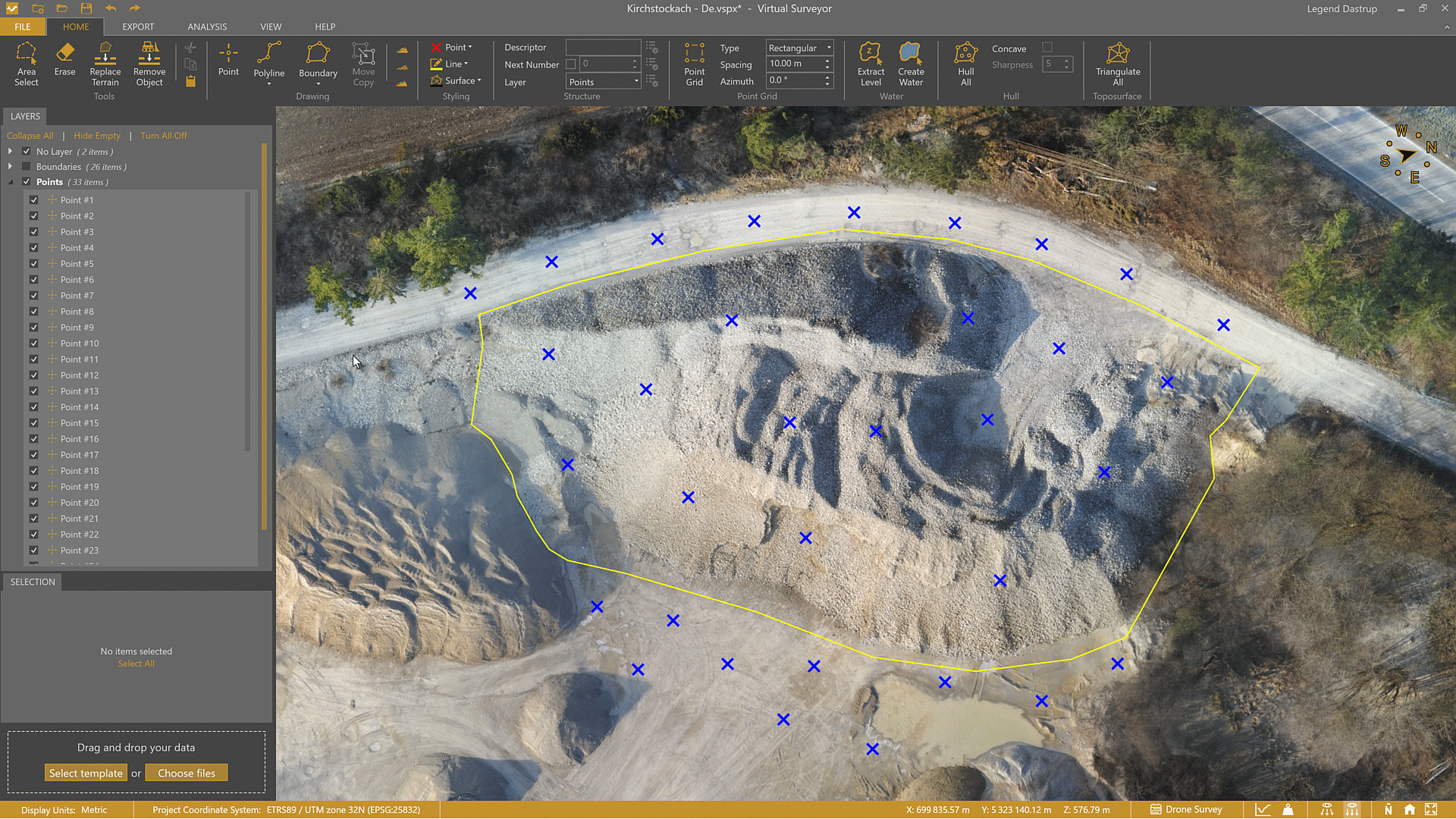Click the Turn All Off link
The height and width of the screenshot is (819, 1456).
coord(163,136)
